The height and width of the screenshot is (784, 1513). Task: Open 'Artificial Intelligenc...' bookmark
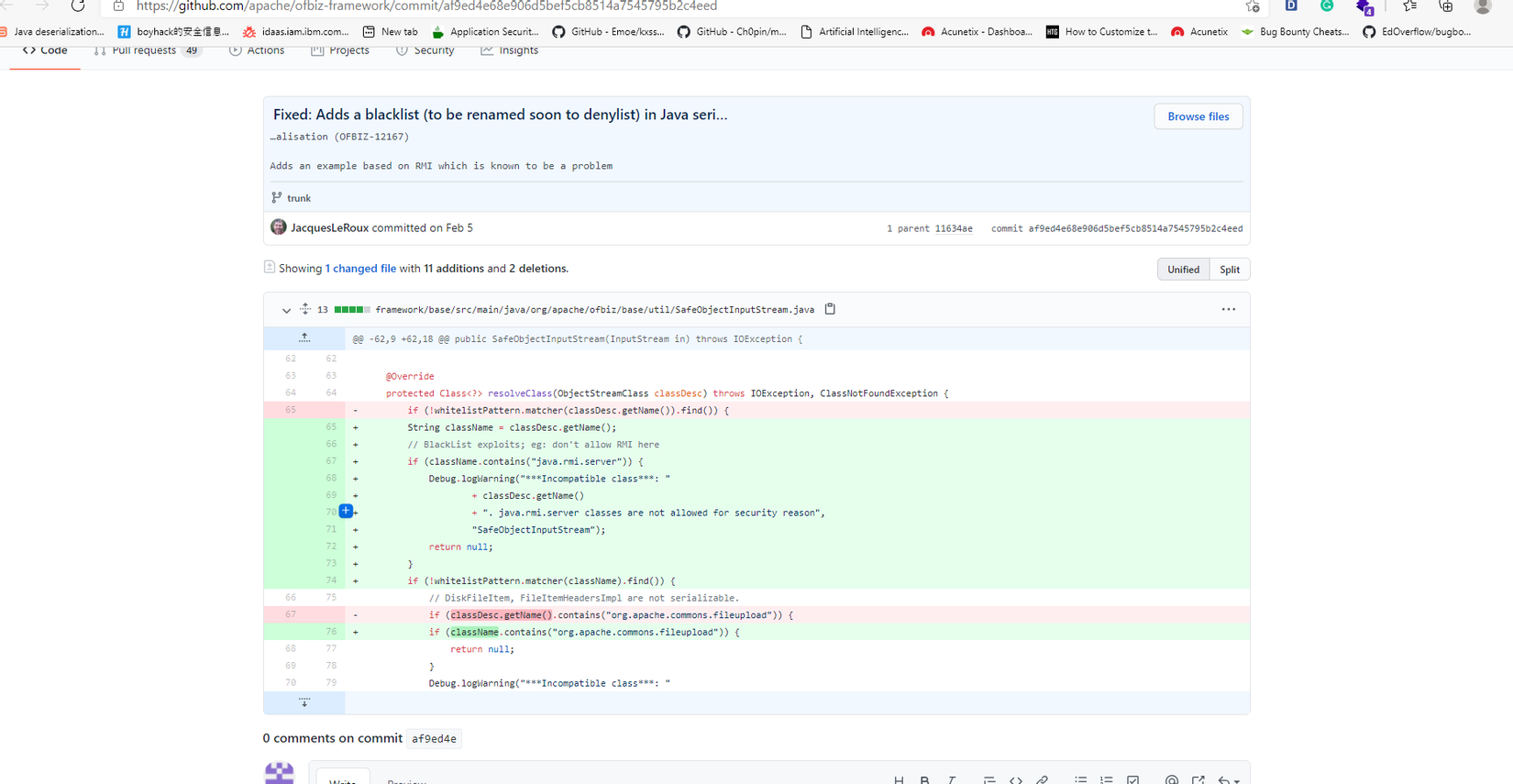pos(855,31)
